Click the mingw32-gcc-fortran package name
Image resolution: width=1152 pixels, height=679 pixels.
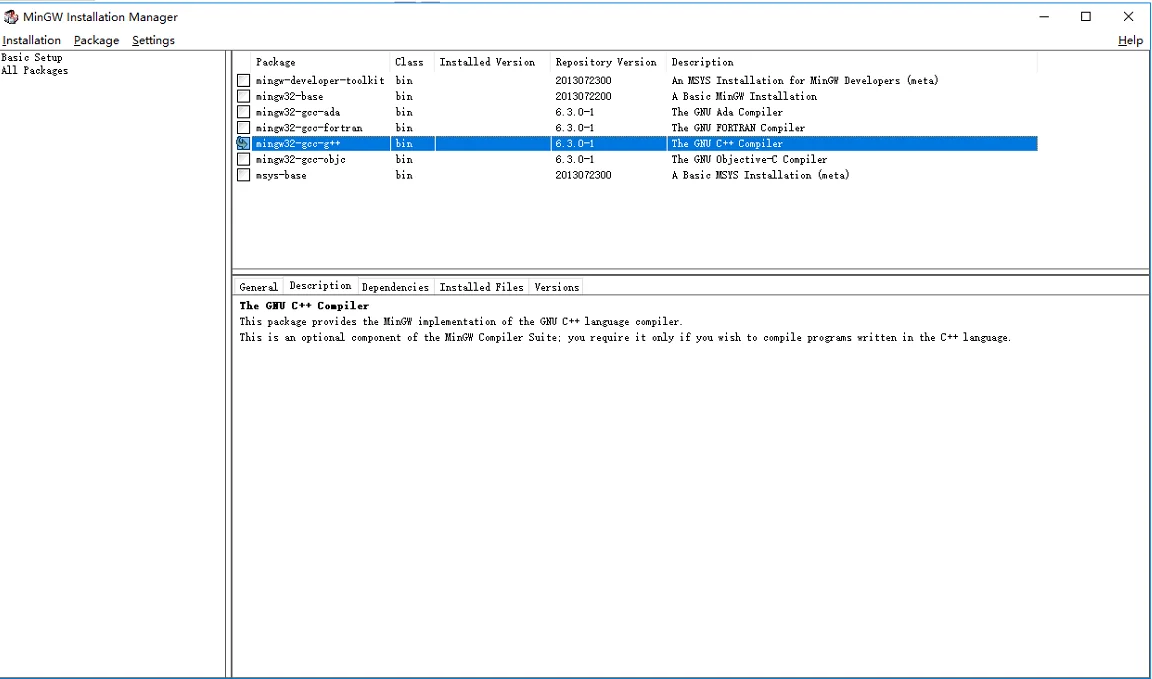309,128
